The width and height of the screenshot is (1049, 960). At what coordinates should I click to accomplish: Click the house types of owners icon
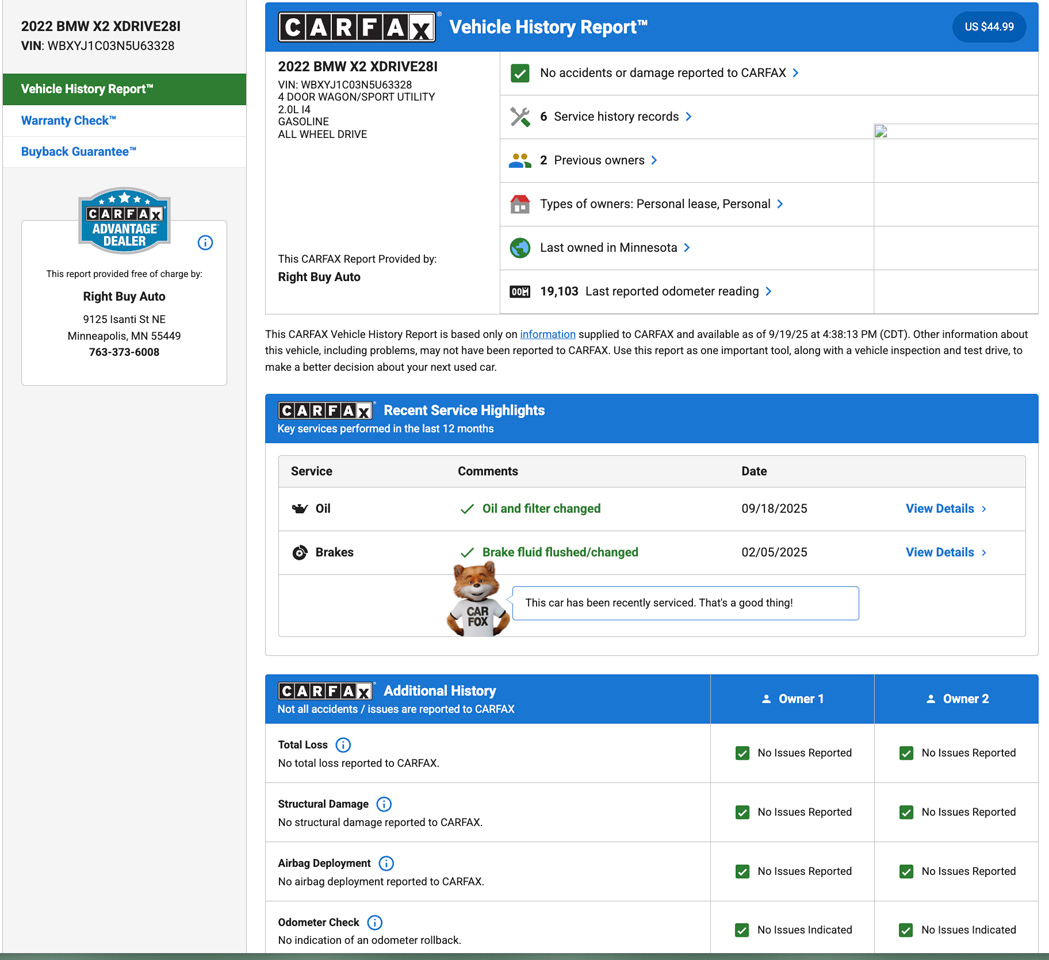pos(520,204)
